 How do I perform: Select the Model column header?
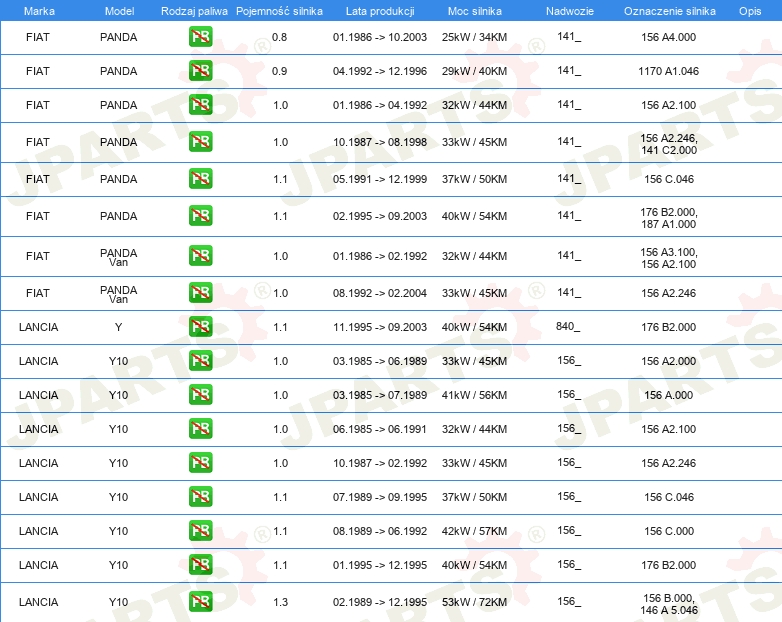click(119, 11)
